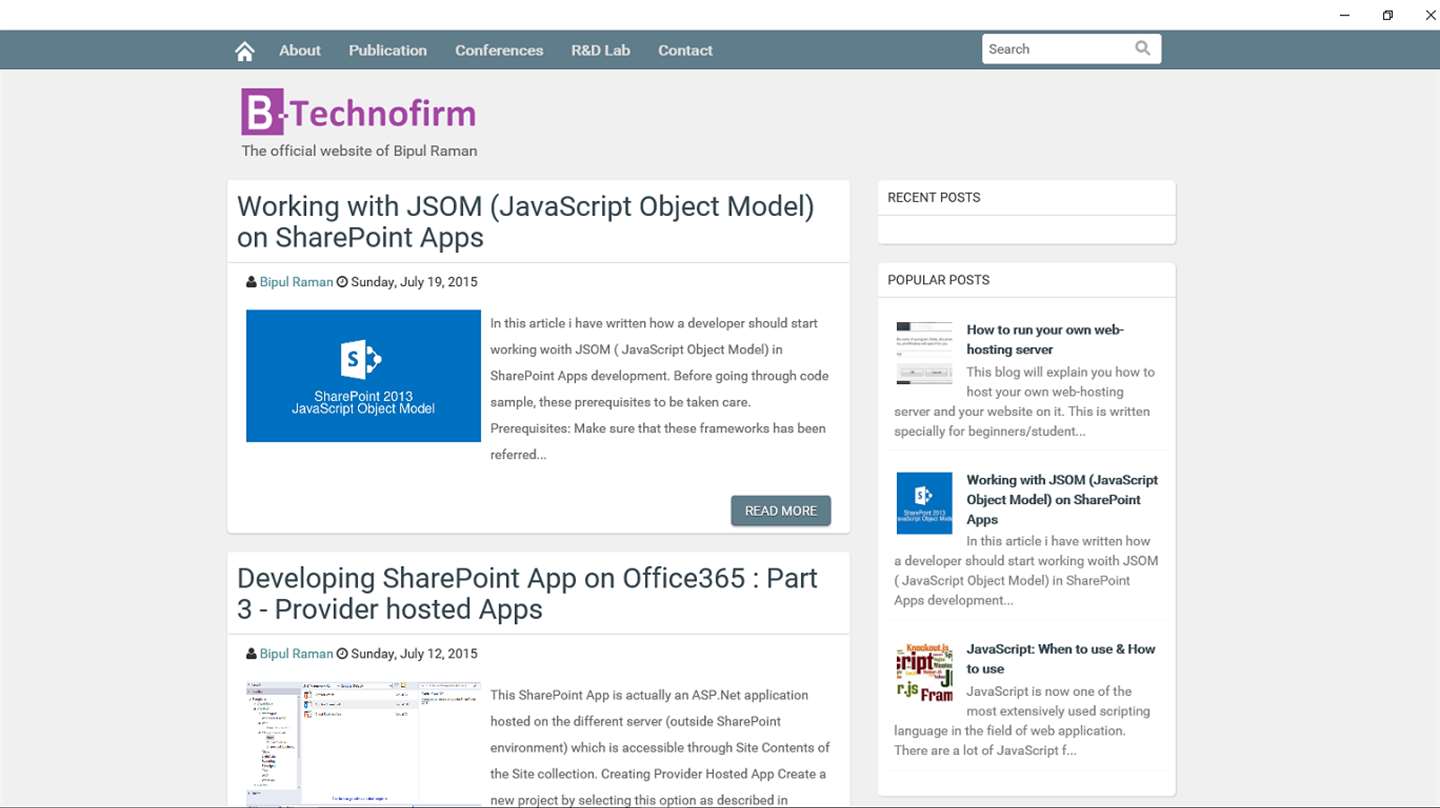Click the search magnifier icon
This screenshot has width=1440, height=808.
(x=1142, y=48)
